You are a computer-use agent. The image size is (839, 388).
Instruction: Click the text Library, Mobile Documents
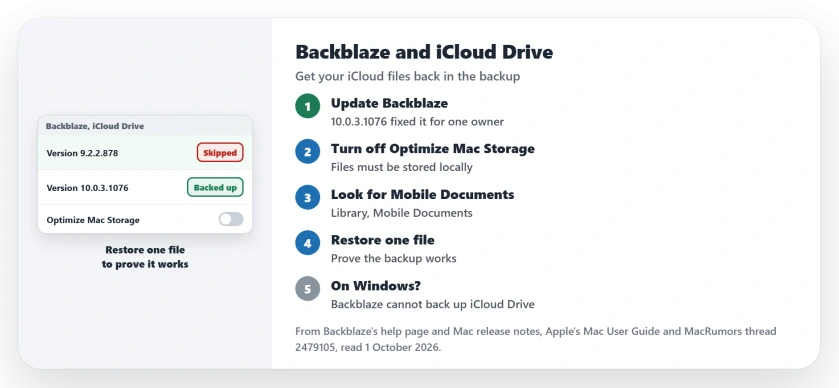[x=402, y=213]
